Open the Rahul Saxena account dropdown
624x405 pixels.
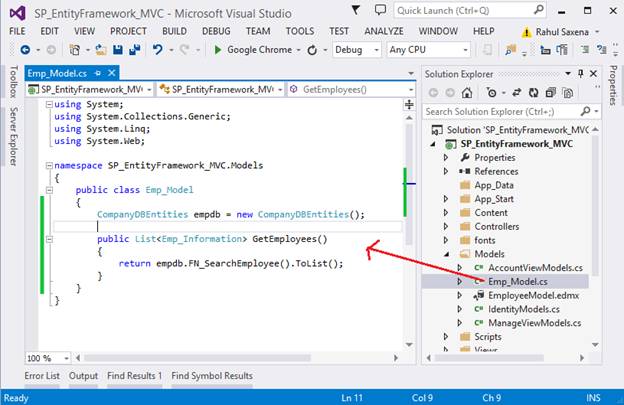pyautogui.click(x=597, y=32)
